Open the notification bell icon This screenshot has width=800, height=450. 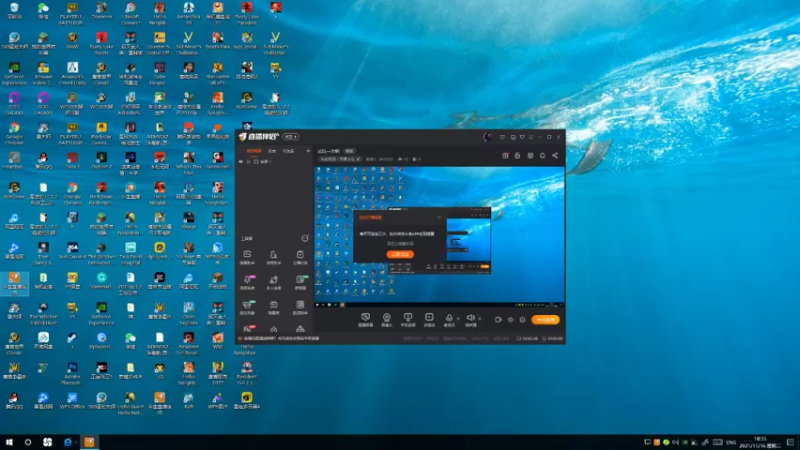542,156
